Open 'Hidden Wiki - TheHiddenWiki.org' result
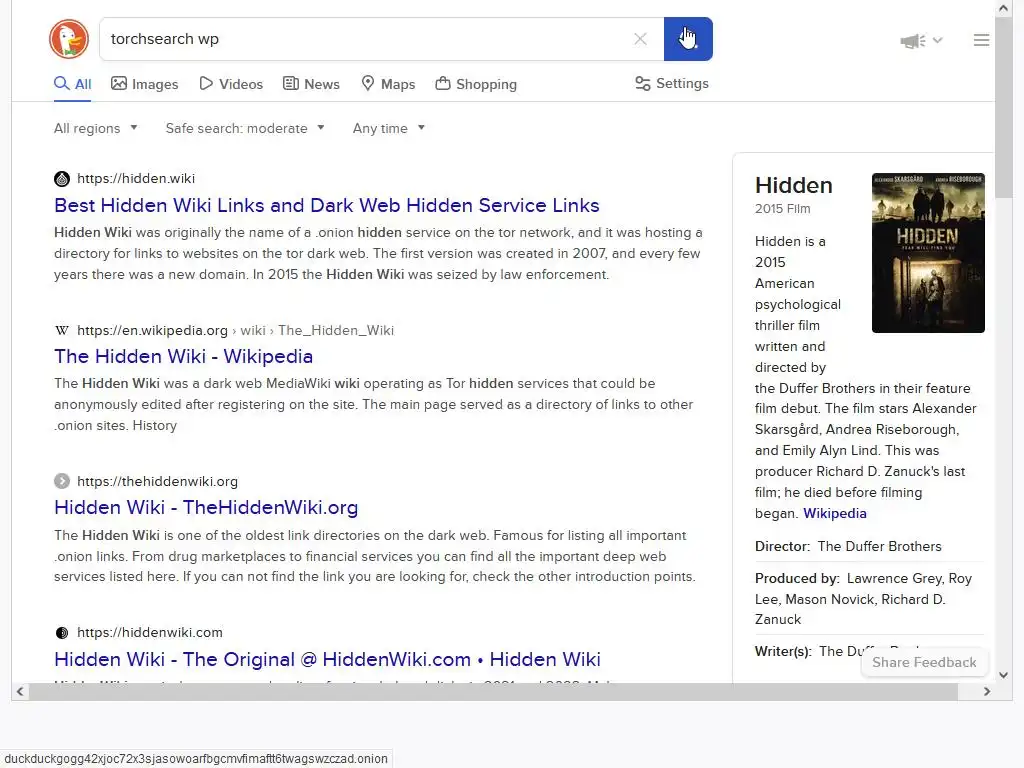The width and height of the screenshot is (1024, 768). coord(206,507)
